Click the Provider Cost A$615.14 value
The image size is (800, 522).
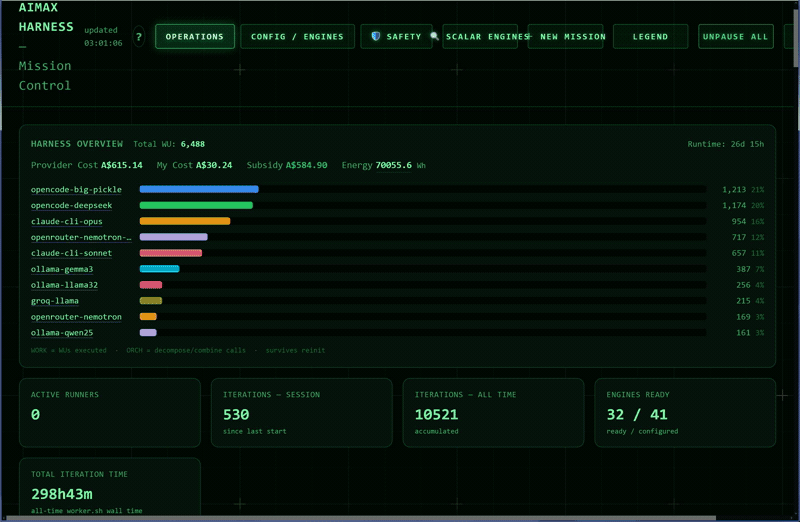click(x=121, y=165)
